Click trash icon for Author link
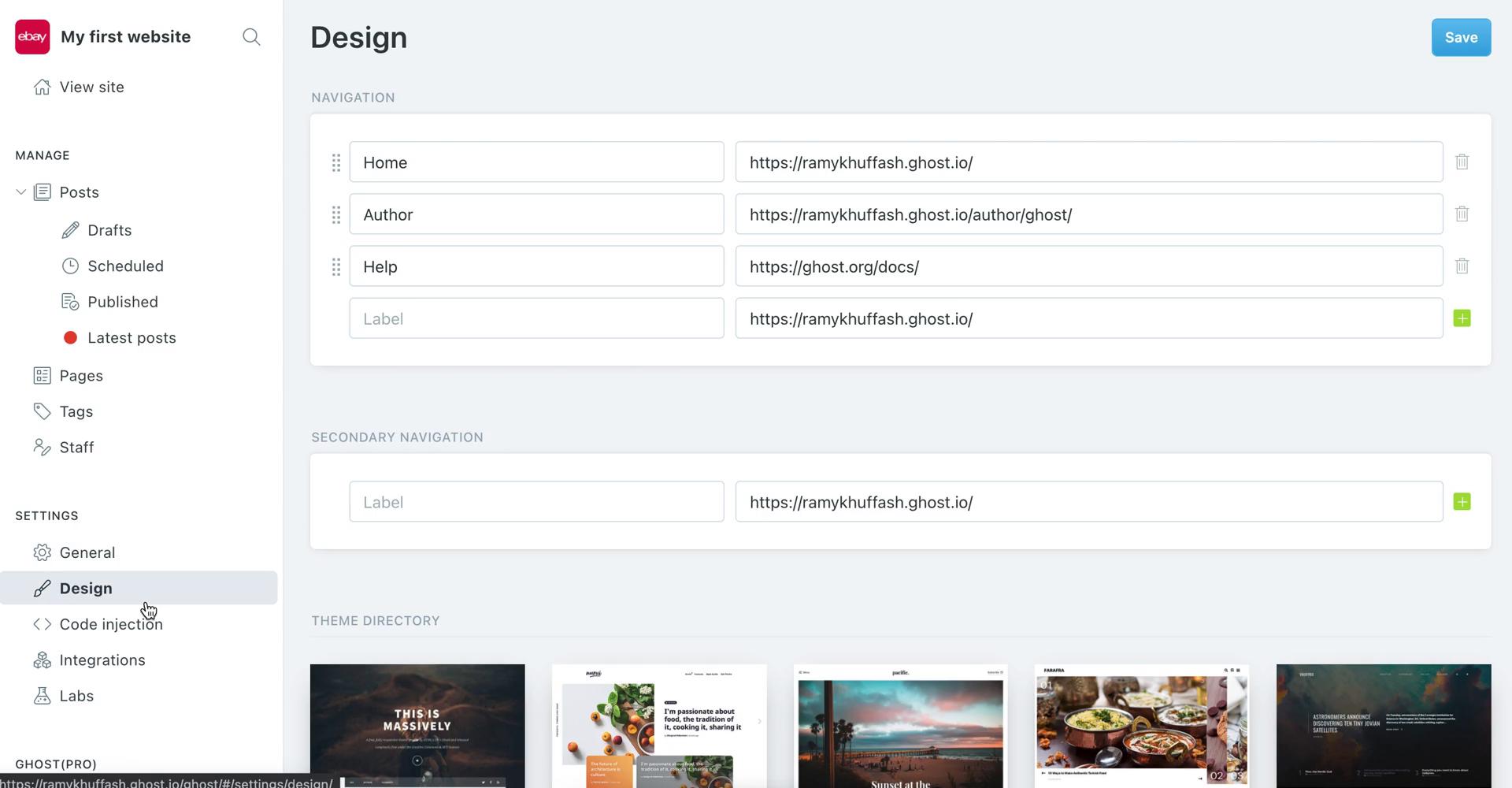This screenshot has height=788, width=1512. tap(1462, 214)
